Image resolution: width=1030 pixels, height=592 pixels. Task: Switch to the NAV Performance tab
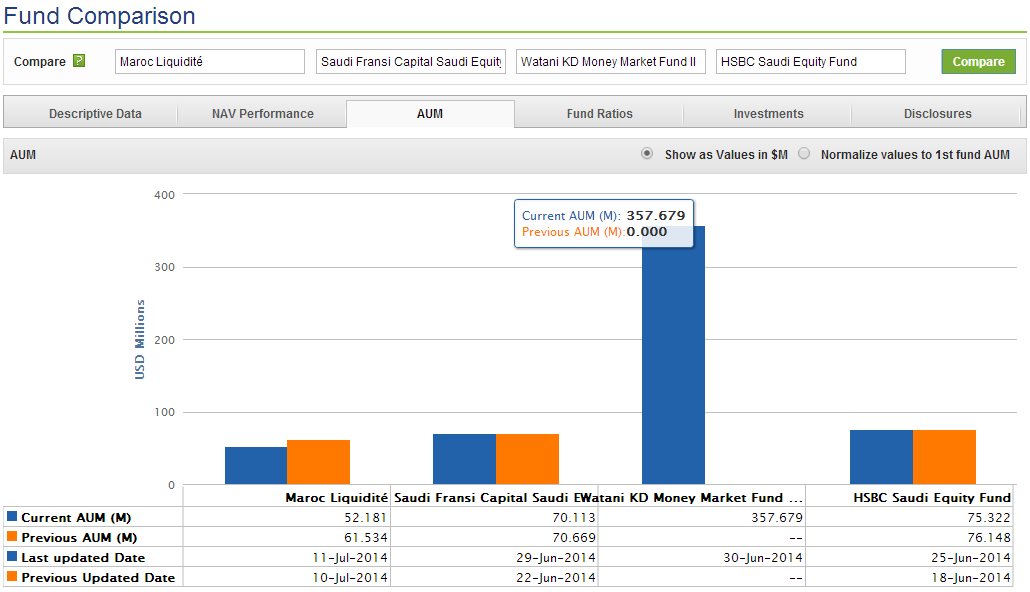(263, 114)
